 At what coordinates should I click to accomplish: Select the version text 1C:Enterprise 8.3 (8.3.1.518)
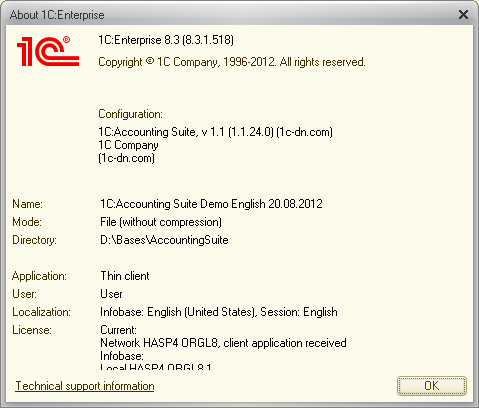point(166,40)
